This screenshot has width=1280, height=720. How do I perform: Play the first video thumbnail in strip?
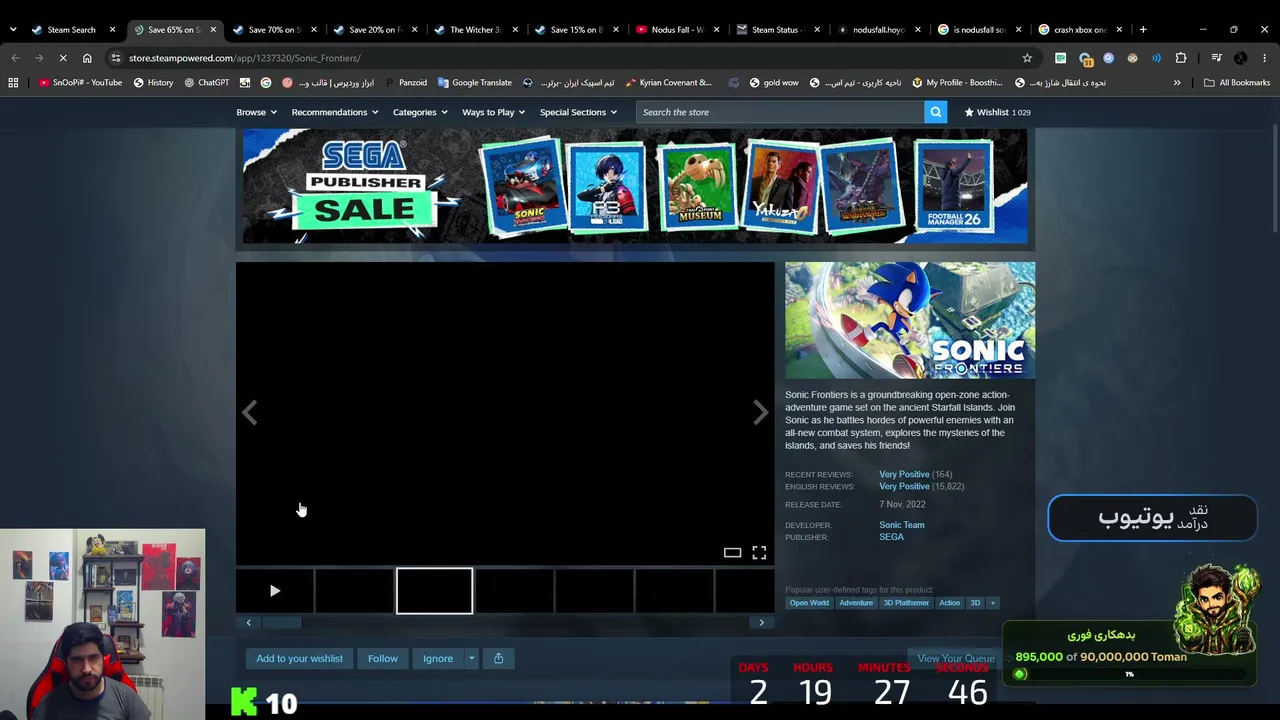(x=275, y=591)
